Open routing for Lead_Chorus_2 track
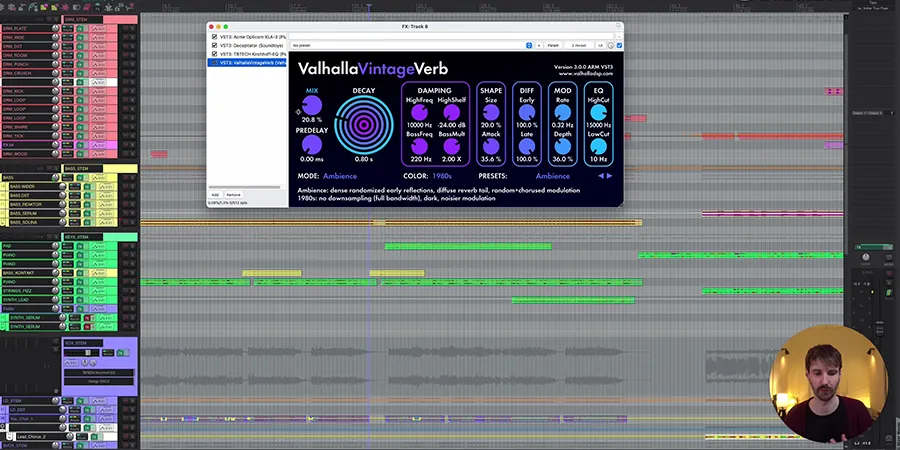 click(x=82, y=437)
